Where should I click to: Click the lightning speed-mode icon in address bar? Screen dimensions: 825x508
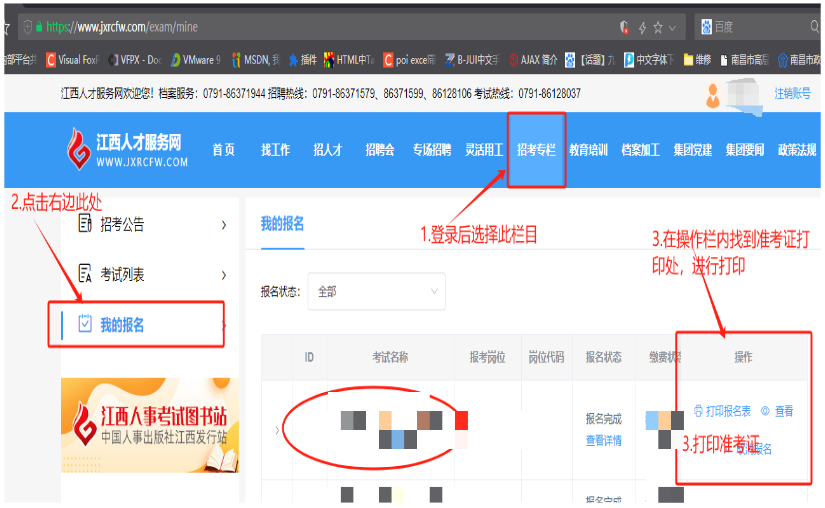pos(642,27)
